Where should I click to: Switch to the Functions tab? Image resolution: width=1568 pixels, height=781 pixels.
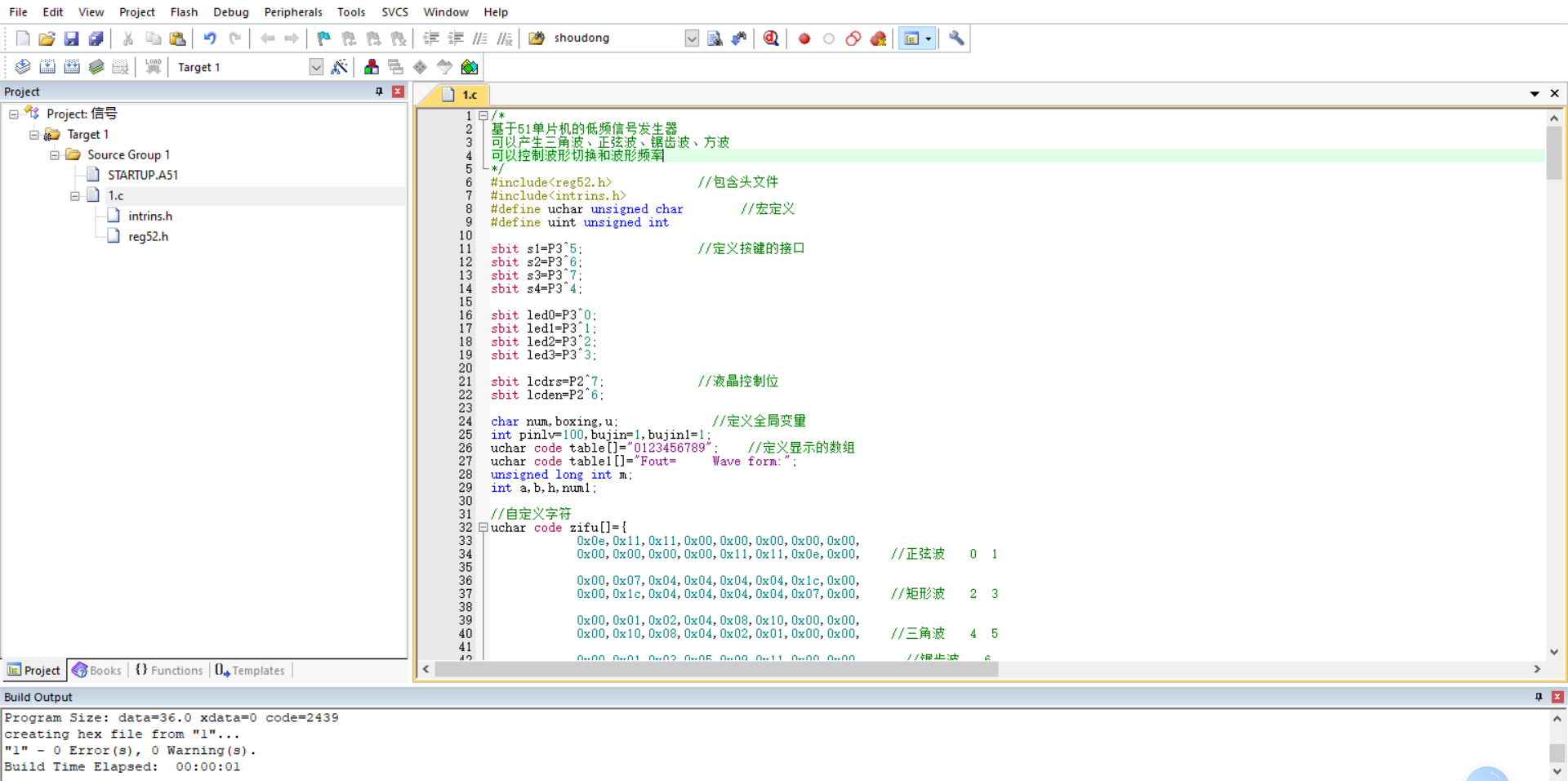coord(169,670)
